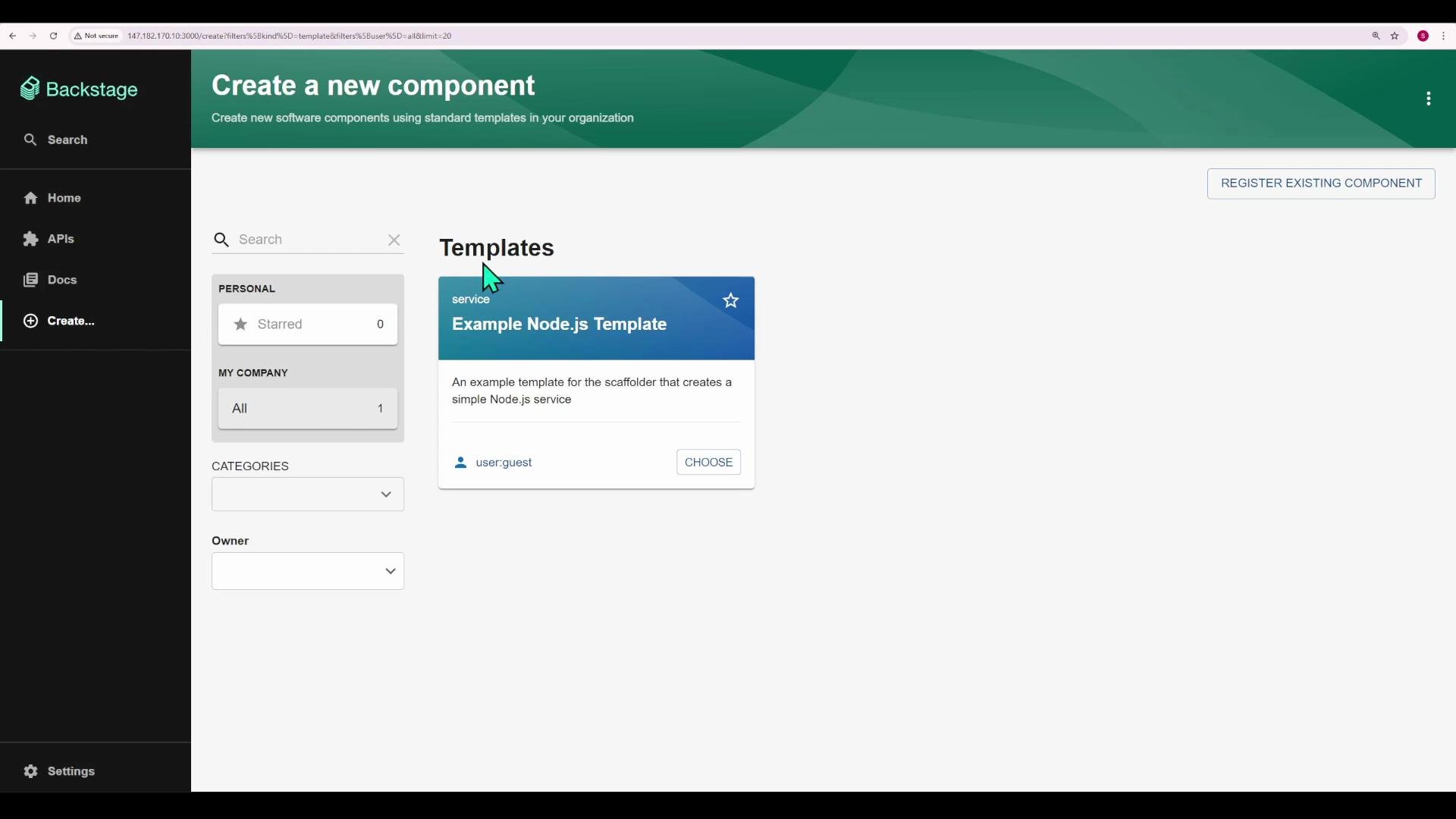1456x819 pixels.
Task: Click the template search field
Action: (307, 240)
